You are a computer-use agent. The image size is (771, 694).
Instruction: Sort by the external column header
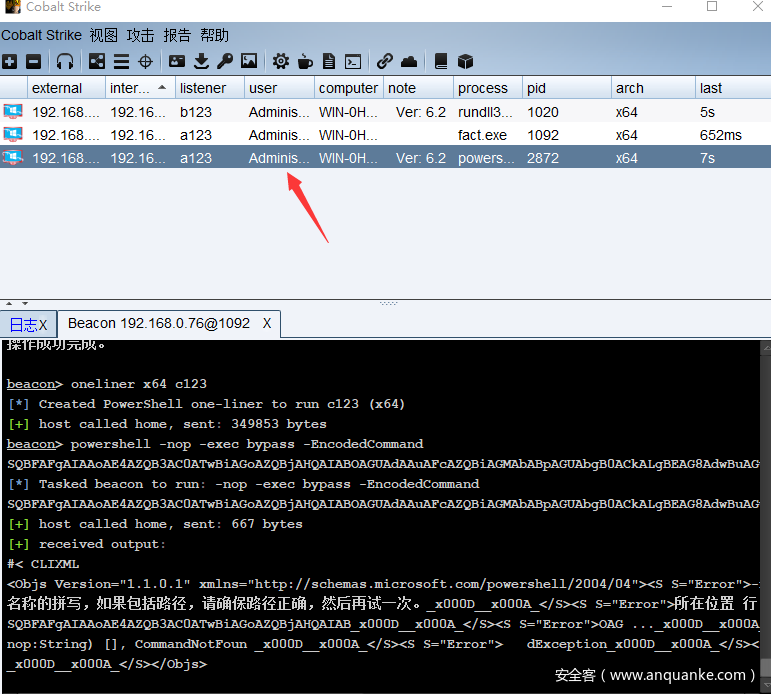[66, 88]
